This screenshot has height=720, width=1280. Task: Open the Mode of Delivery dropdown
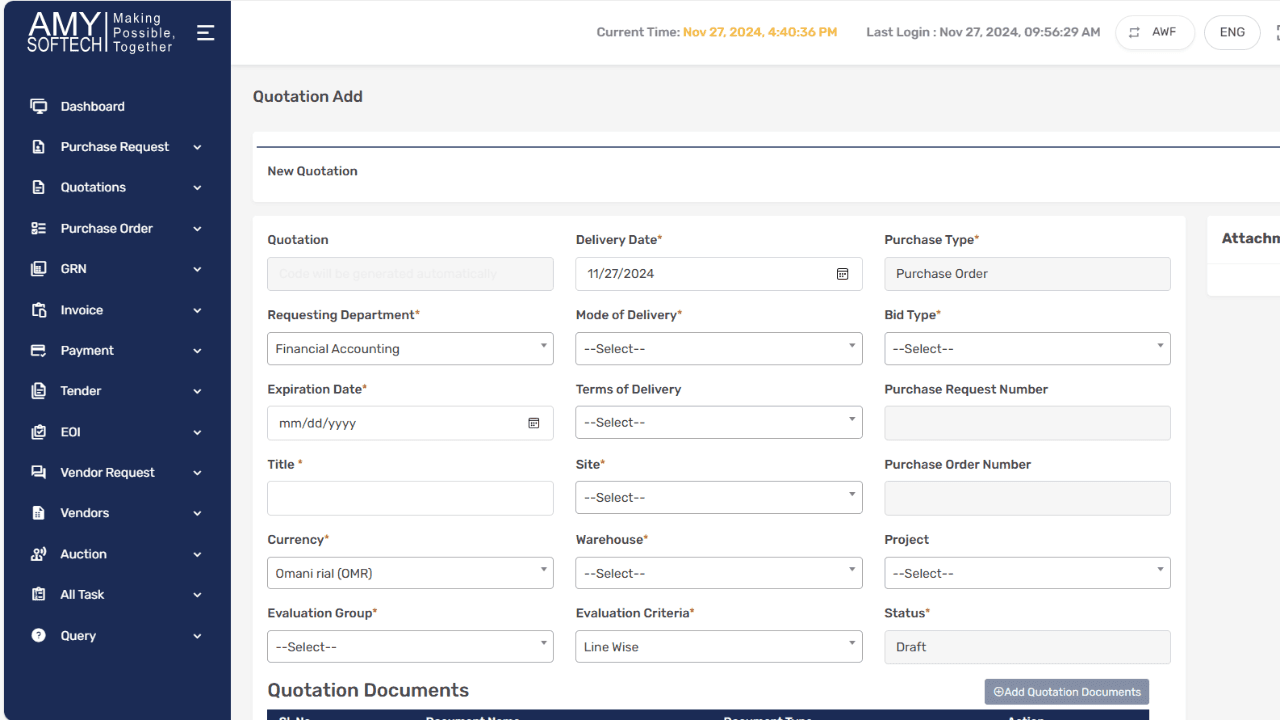[718, 349]
